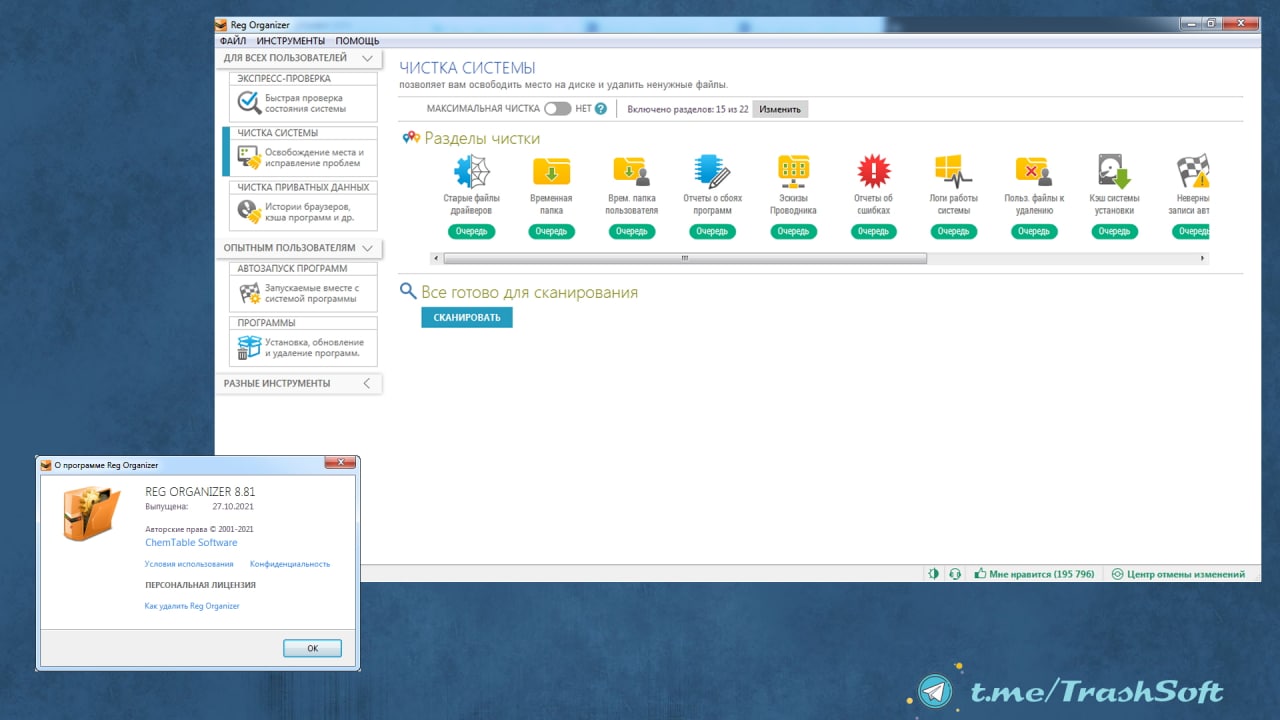Screen dimensions: 1280x720
Task: Click the contrast theme icon in status bar
Action: coord(934,574)
